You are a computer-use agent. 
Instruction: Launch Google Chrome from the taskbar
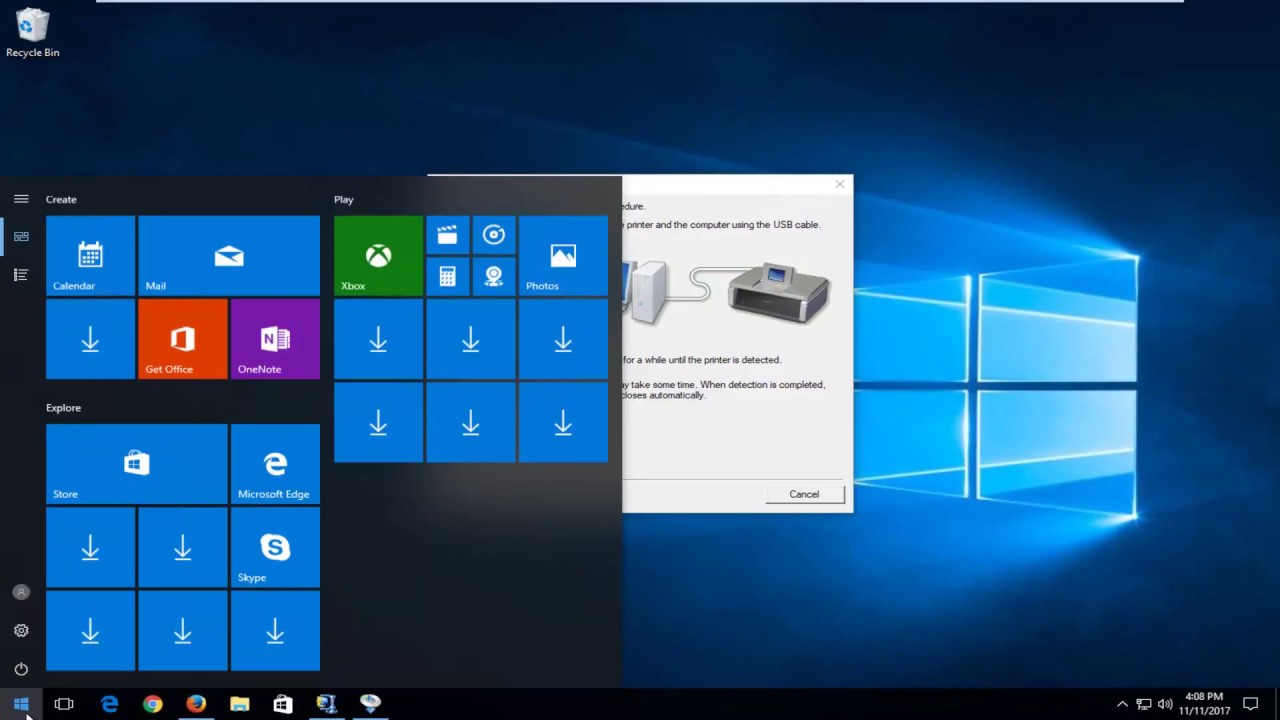(152, 704)
